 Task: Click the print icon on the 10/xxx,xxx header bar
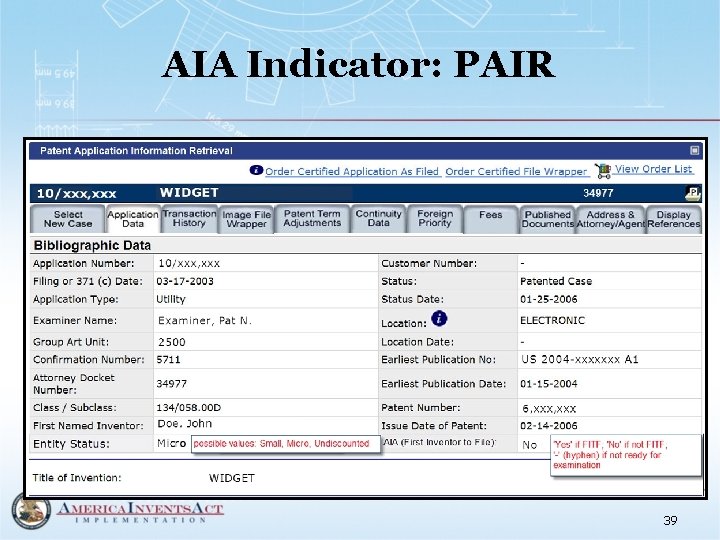(692, 193)
